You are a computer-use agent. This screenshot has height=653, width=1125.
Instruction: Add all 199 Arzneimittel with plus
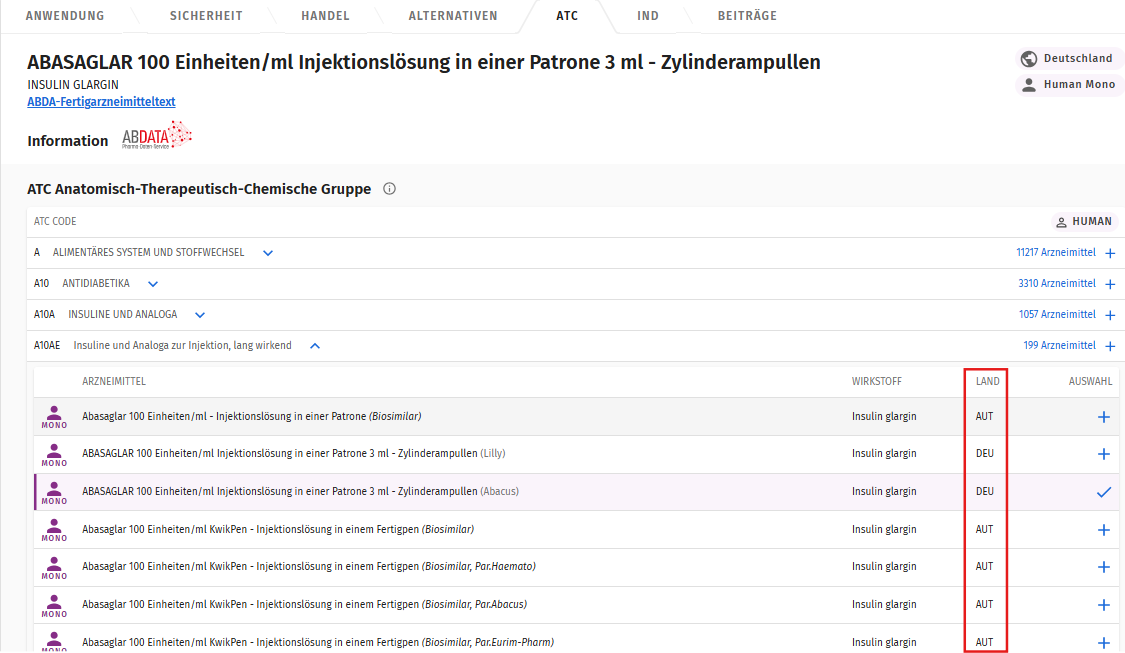(1110, 346)
